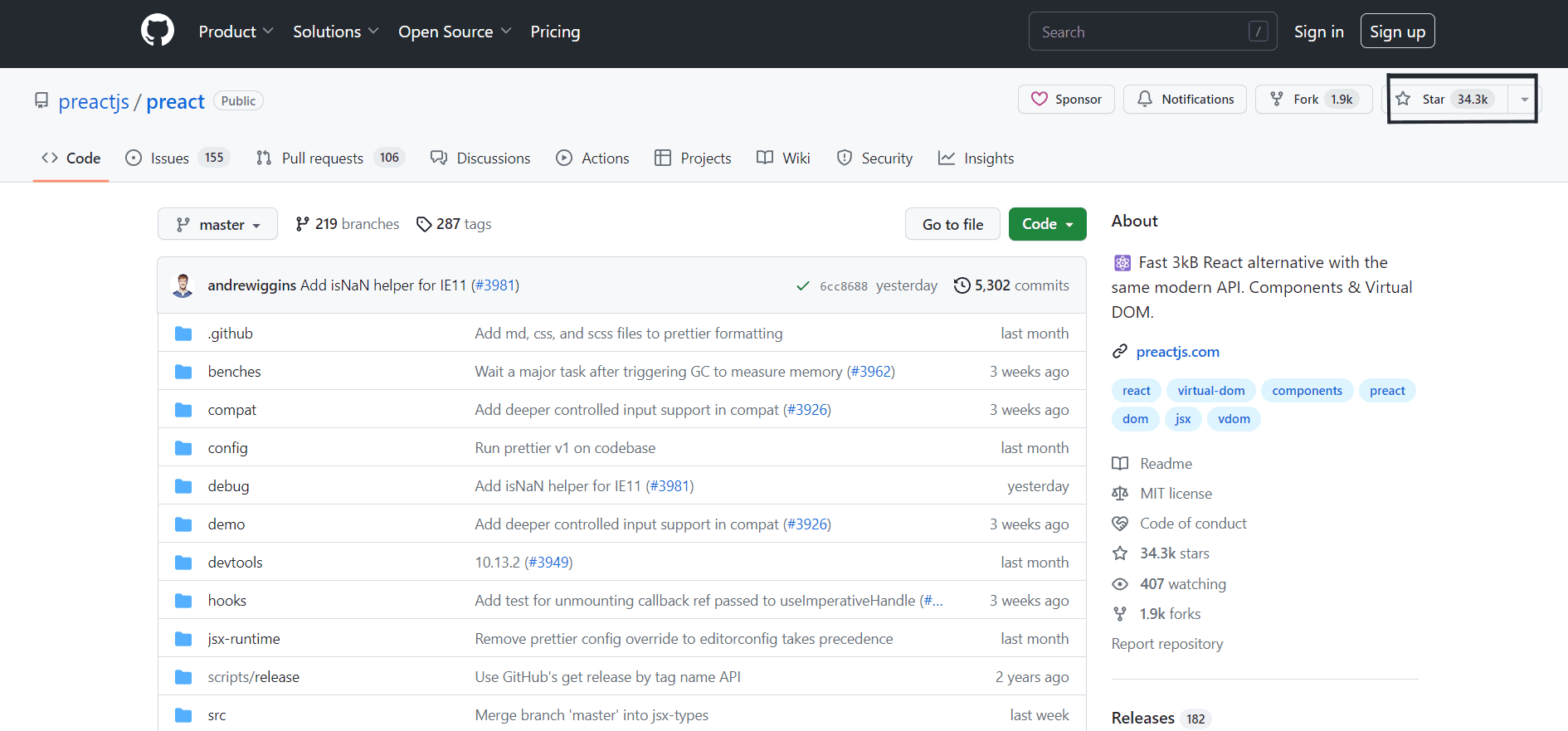Open the src folder
Image resolution: width=1568 pixels, height=731 pixels.
[217, 715]
